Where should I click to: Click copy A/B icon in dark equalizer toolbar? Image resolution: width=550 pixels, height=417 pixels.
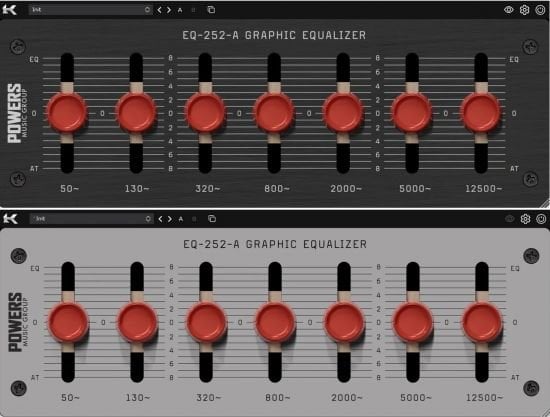(x=211, y=10)
